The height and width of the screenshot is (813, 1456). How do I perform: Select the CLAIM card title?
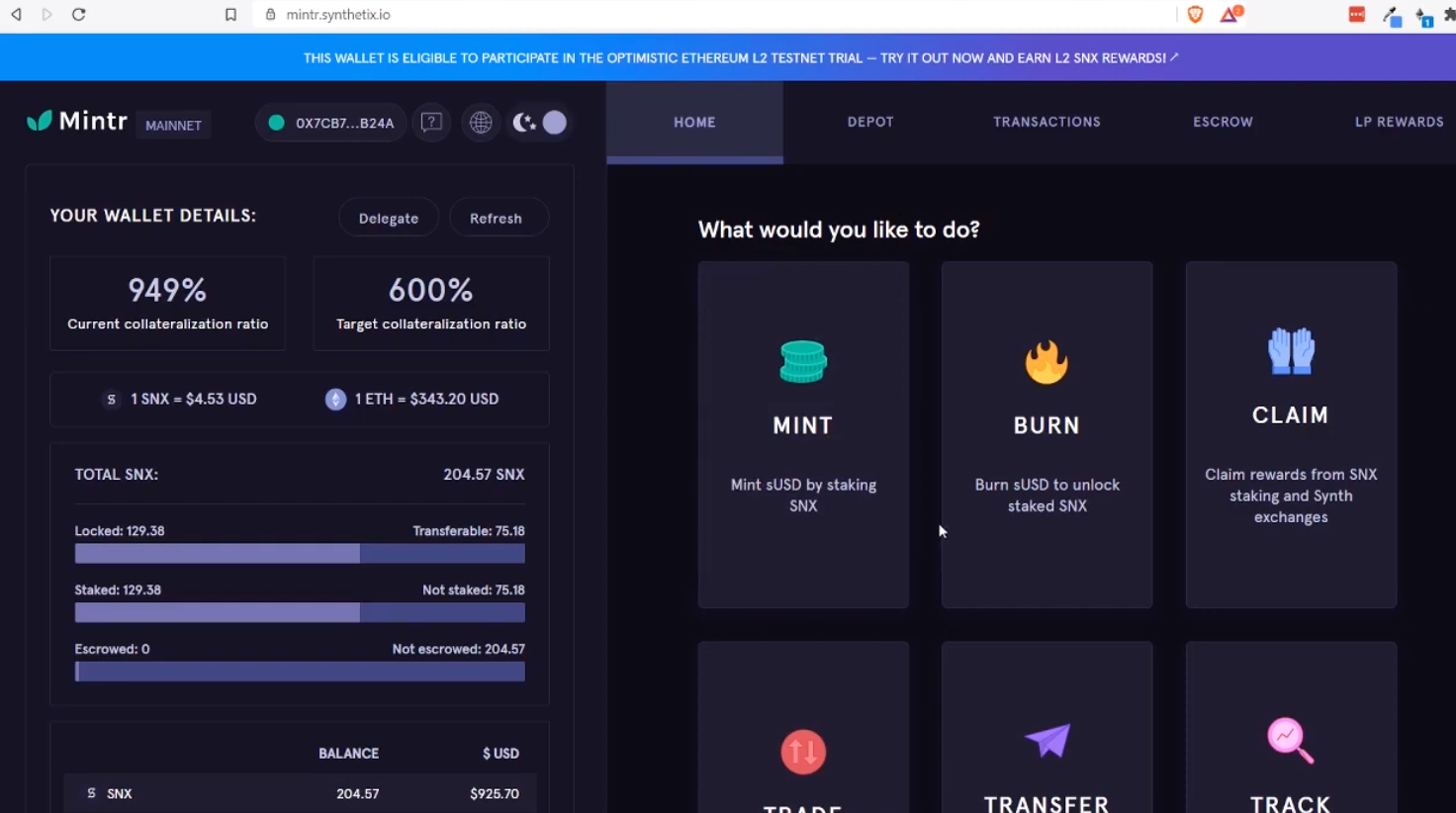coord(1291,415)
